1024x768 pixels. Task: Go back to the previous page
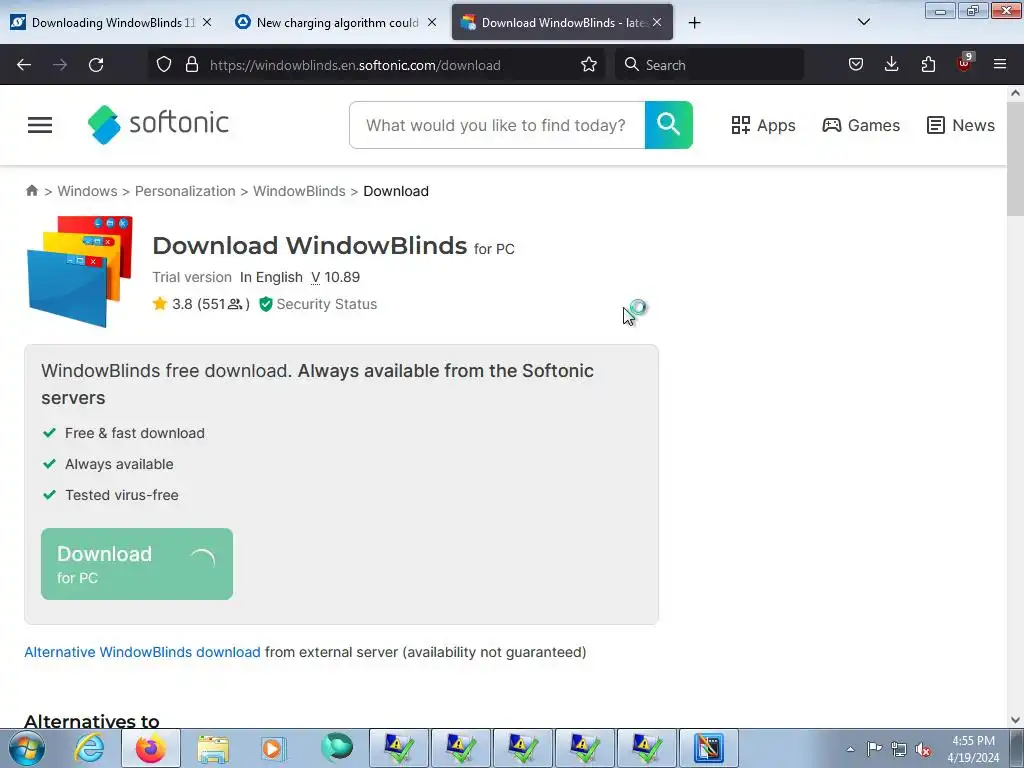click(24, 65)
